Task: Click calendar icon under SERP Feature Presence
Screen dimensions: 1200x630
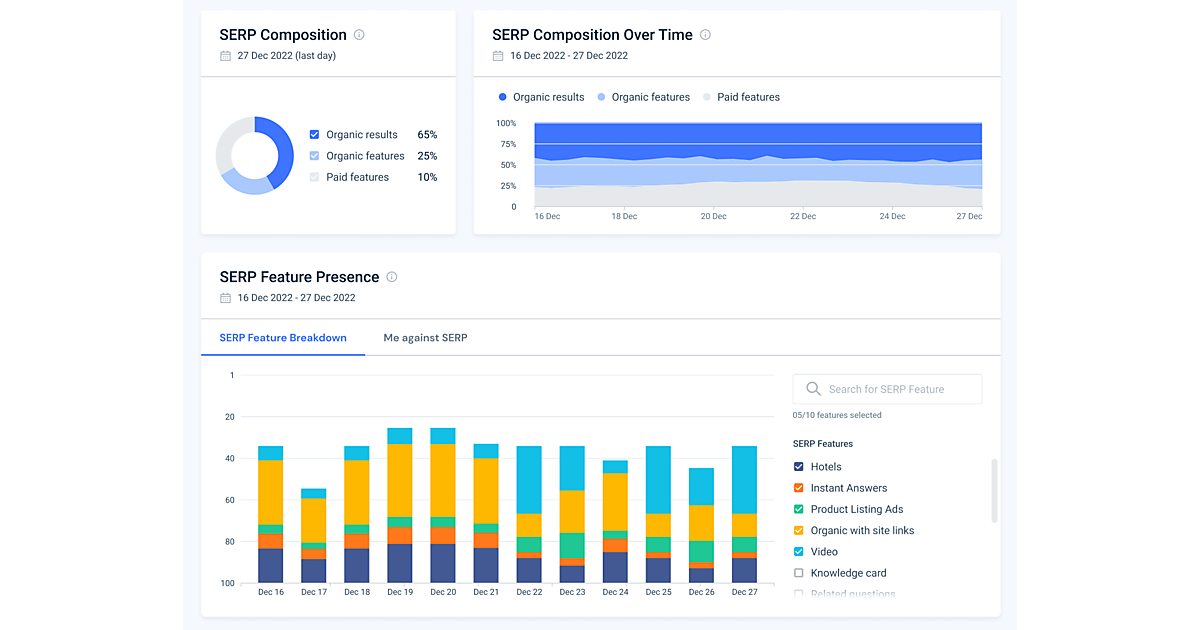Action: pyautogui.click(x=225, y=298)
